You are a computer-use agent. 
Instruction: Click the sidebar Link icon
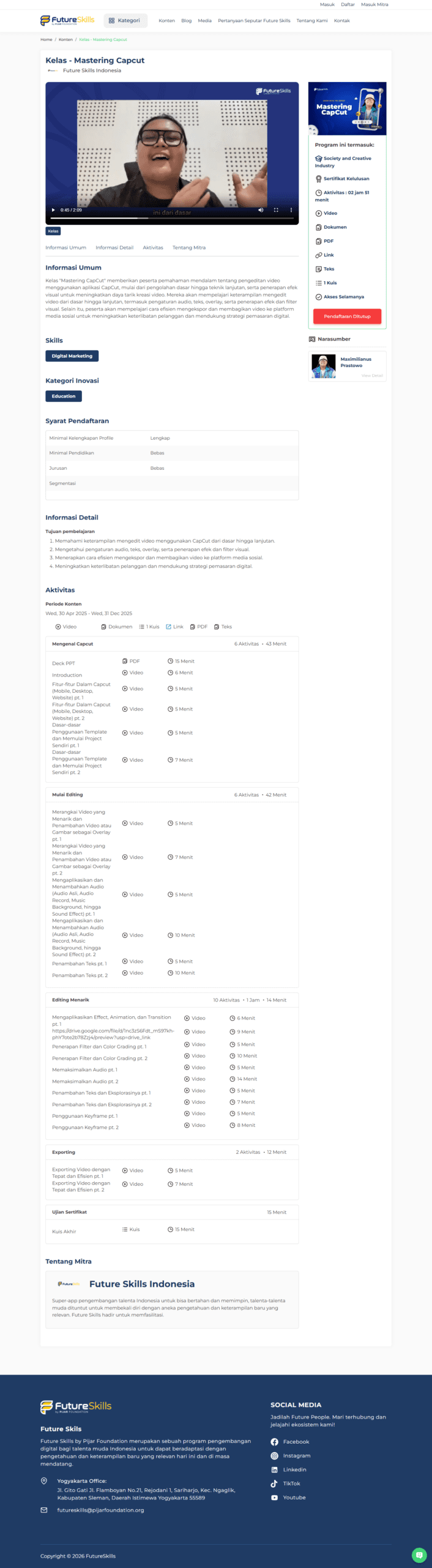point(319,255)
